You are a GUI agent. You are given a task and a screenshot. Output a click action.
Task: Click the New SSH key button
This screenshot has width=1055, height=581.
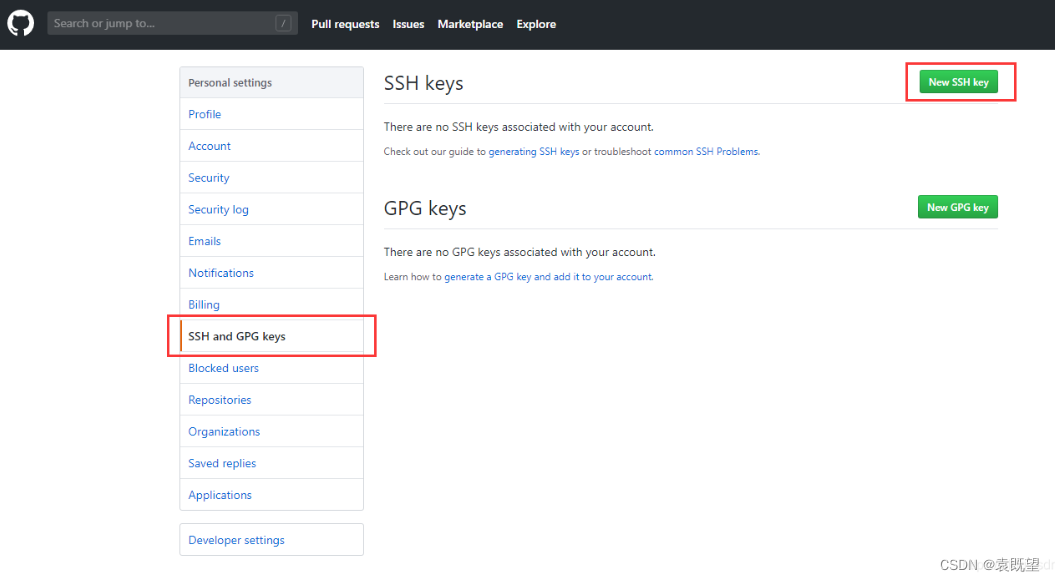[x=958, y=82]
